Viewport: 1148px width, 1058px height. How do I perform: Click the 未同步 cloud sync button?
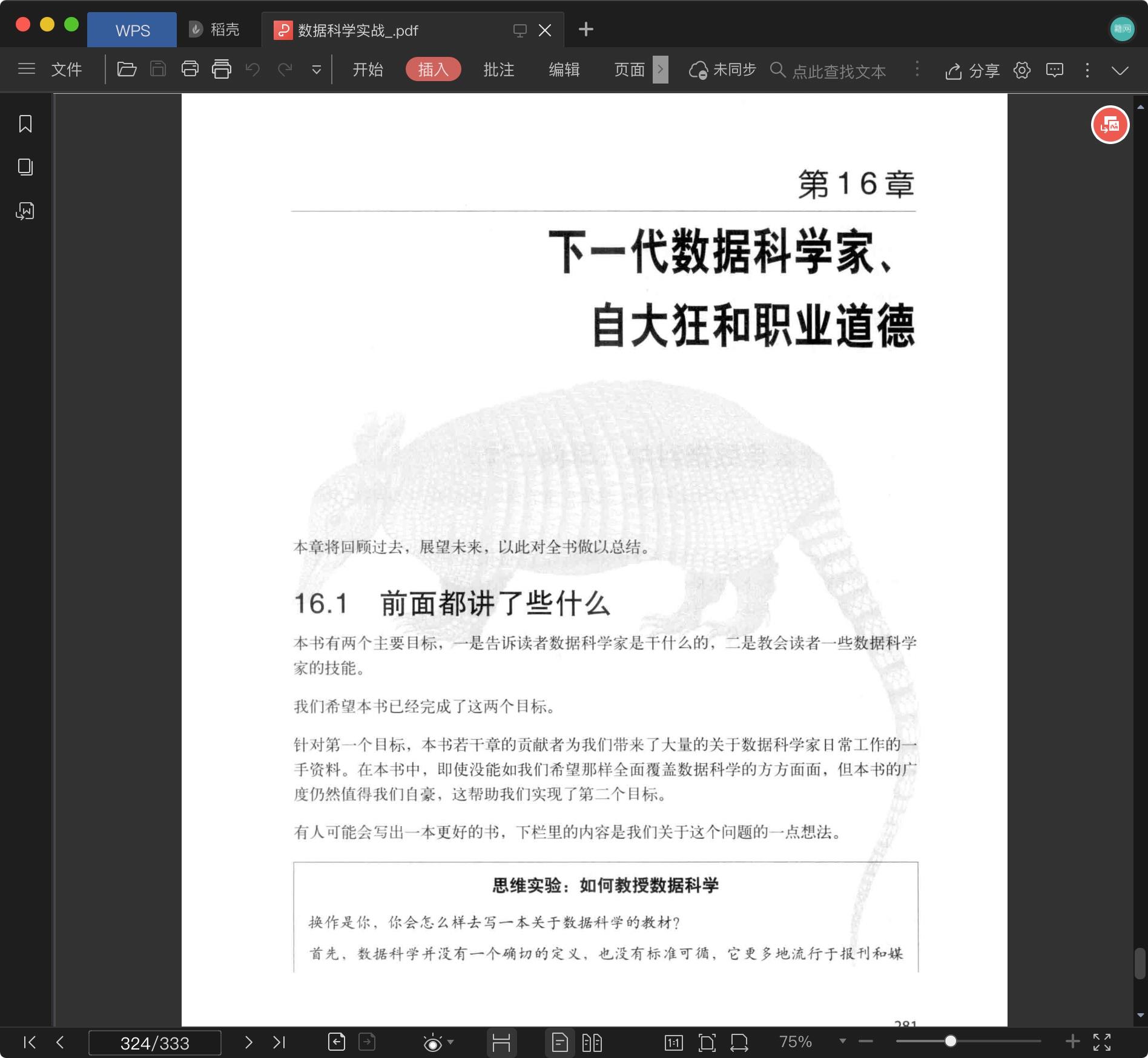(722, 70)
